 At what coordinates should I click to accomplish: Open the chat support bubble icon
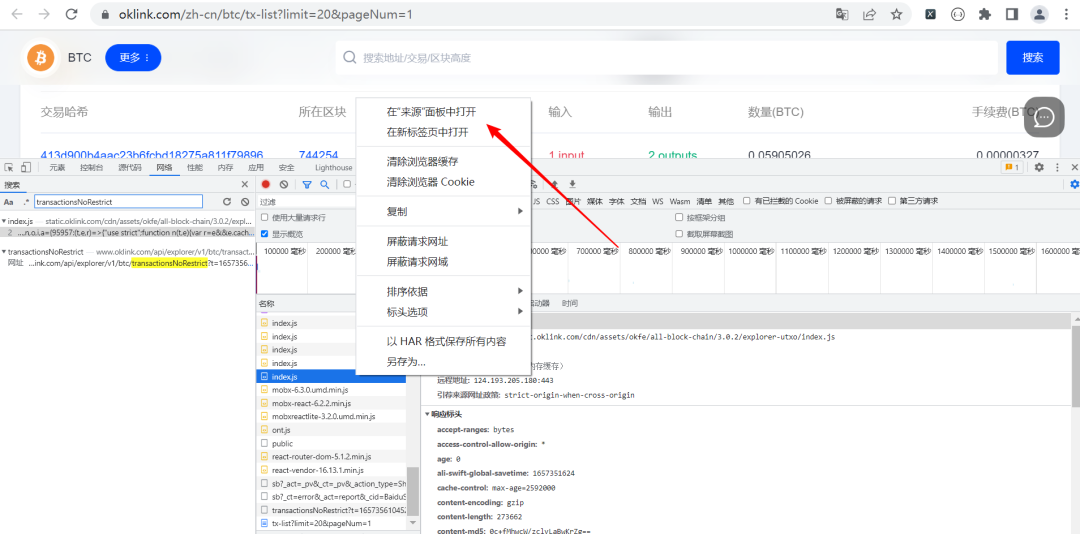click(1044, 117)
